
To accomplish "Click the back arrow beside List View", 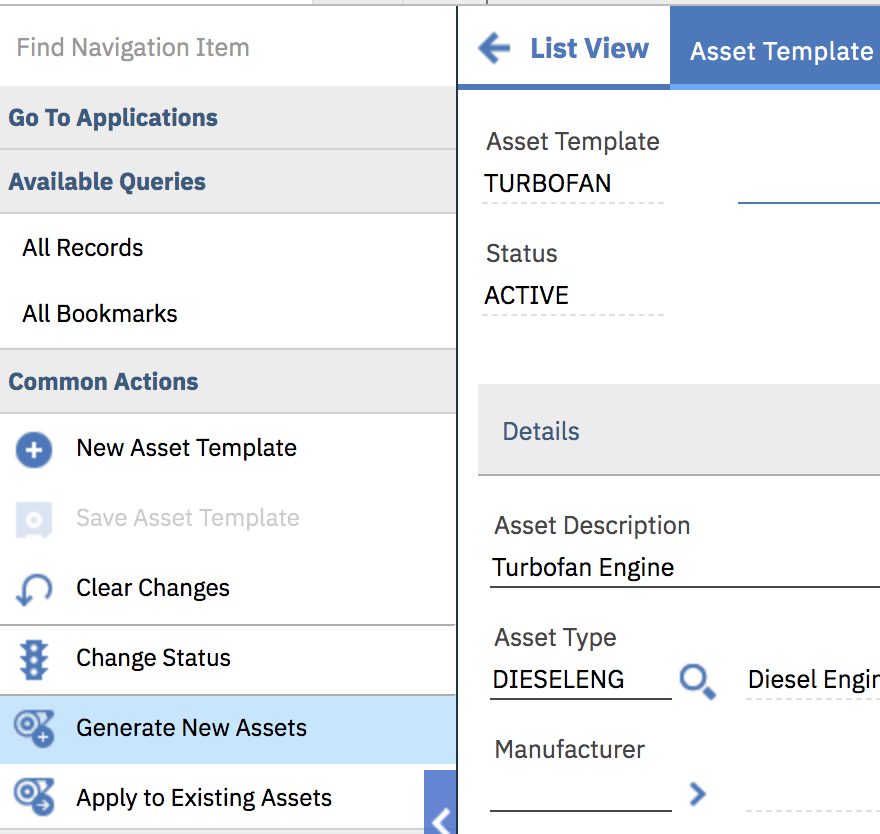I will (494, 48).
